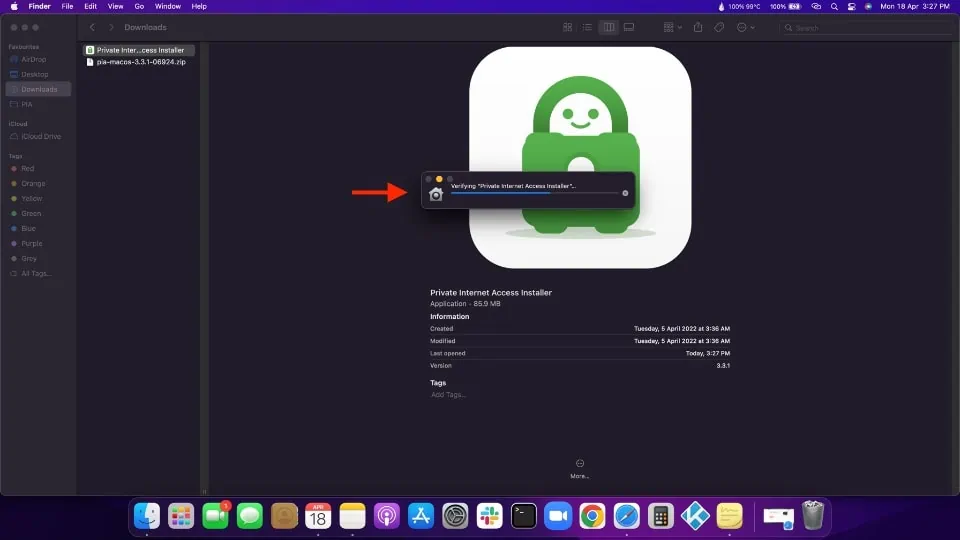Open View menu

click(115, 6)
